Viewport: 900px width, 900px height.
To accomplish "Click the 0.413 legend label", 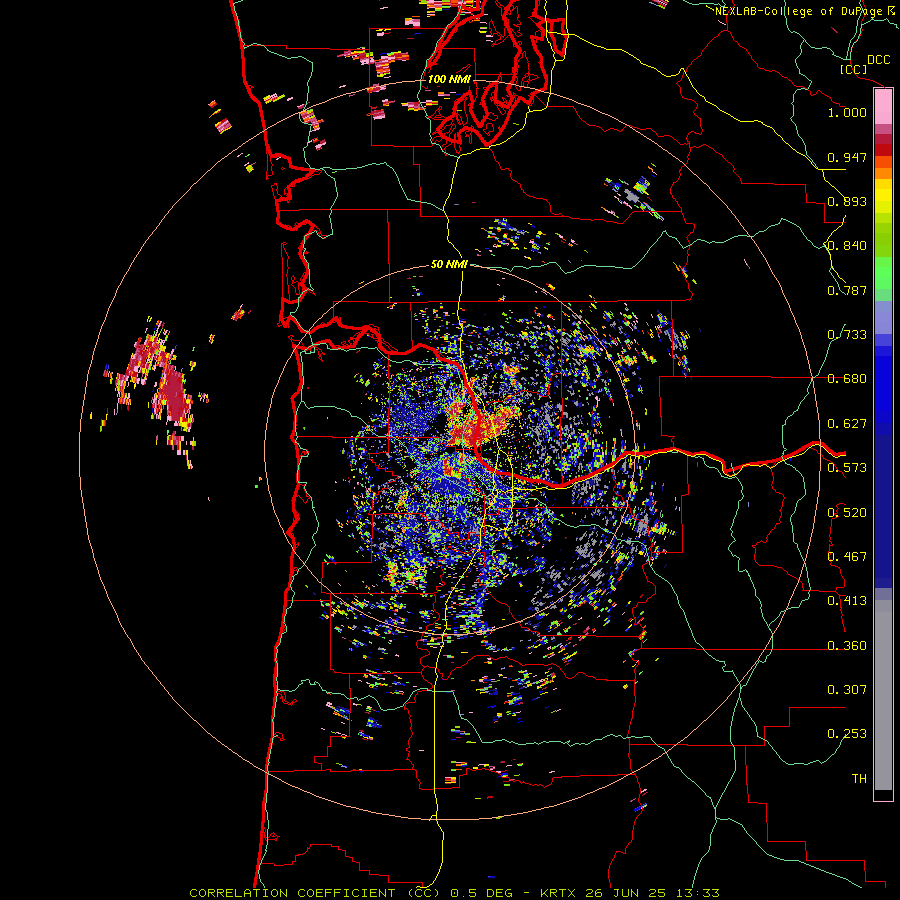I will [x=847, y=601].
